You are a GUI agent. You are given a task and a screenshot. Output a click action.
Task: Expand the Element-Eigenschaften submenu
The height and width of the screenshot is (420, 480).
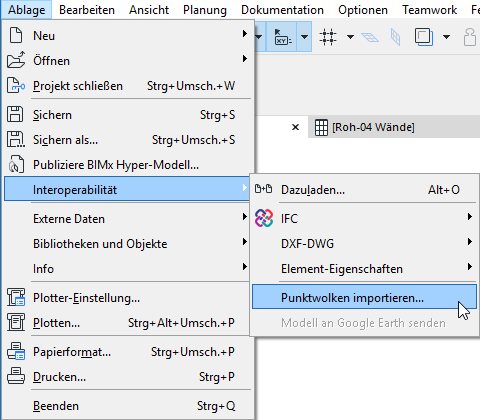coord(364,269)
